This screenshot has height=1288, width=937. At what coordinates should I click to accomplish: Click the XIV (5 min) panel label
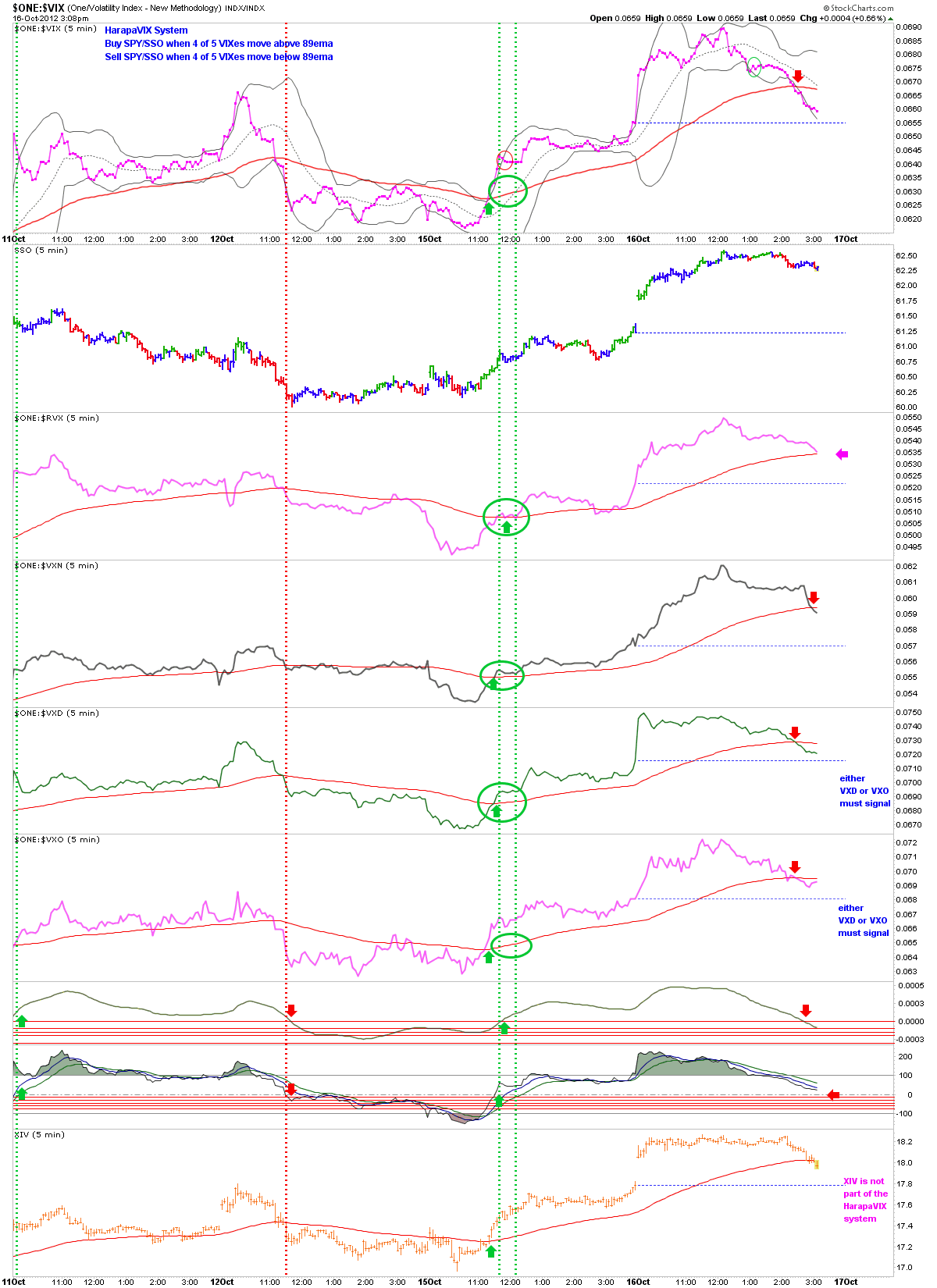[39, 1135]
